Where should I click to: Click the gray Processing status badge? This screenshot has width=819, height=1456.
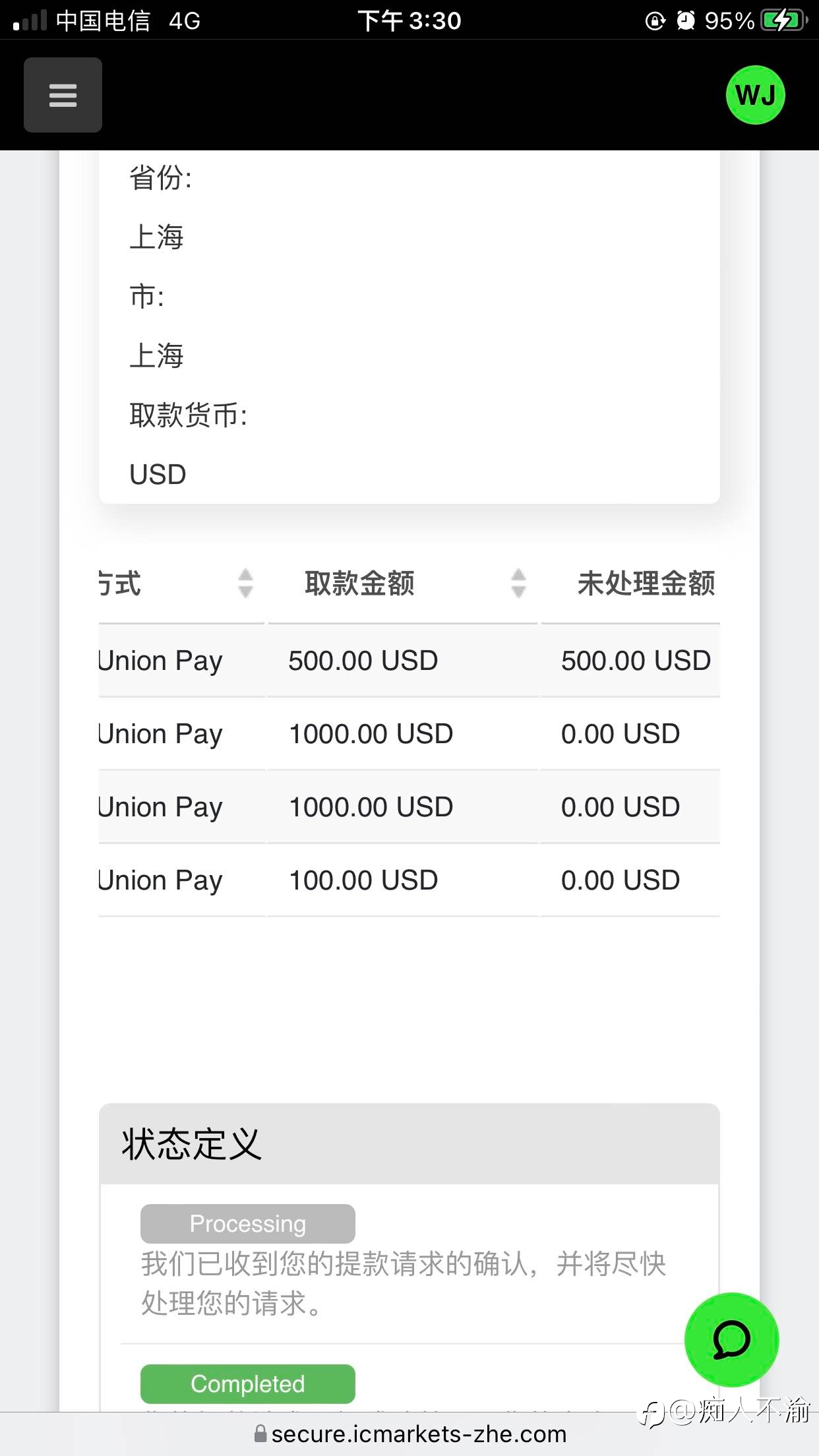[247, 1223]
